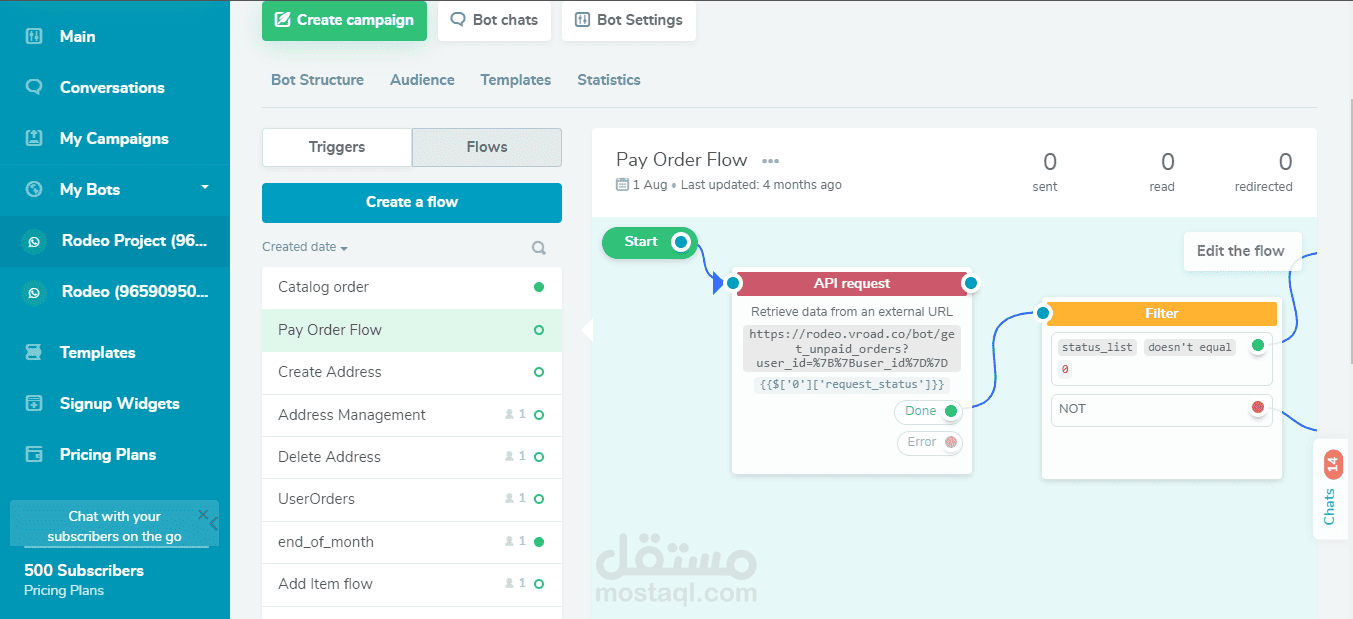Open the Delete Address flow
This screenshot has width=1353, height=619.
(x=412, y=457)
